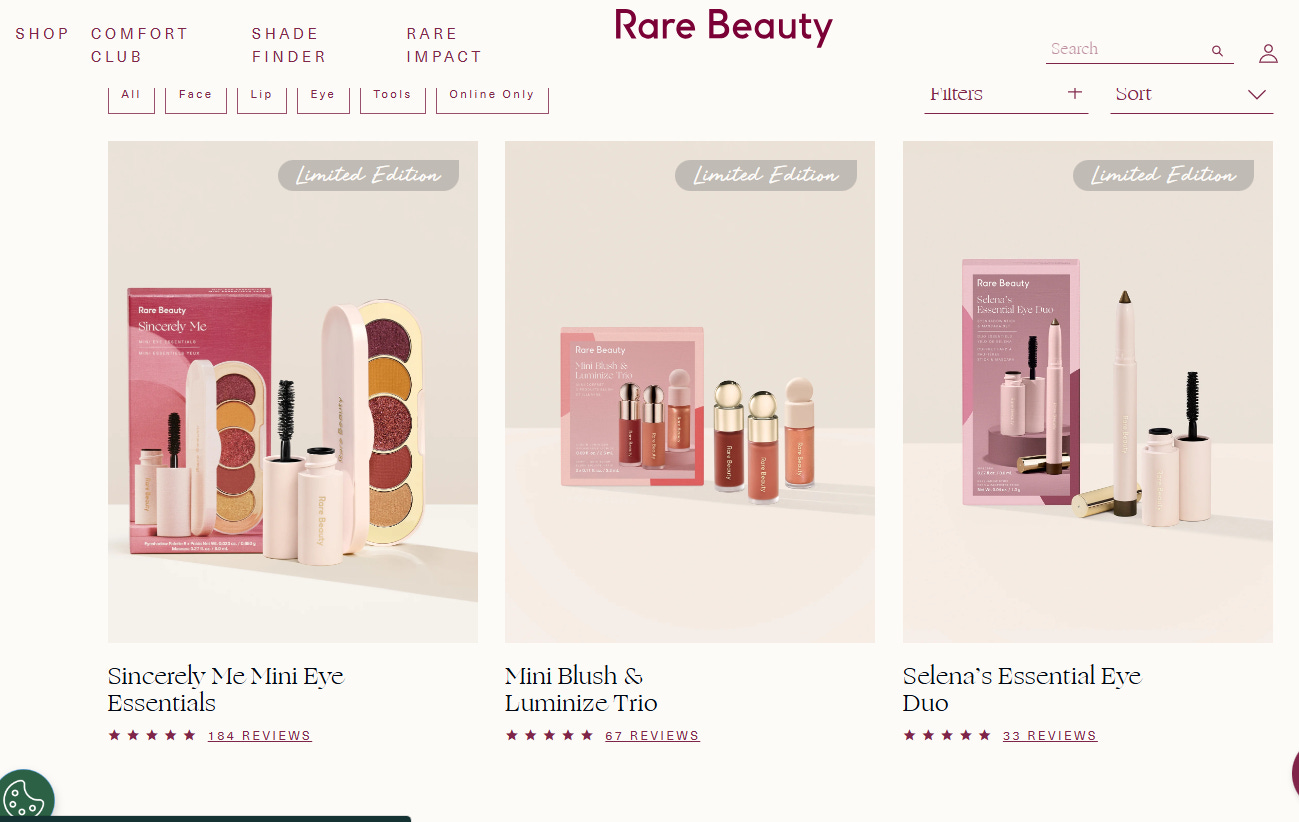Click Limited Edition badge on Sincerely Me
1299x822 pixels.
368,175
